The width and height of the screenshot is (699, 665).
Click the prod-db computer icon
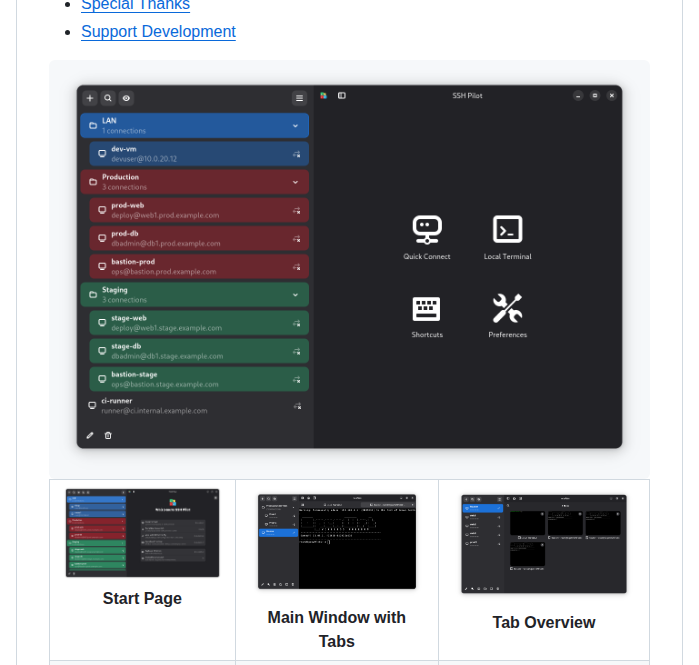(102, 238)
